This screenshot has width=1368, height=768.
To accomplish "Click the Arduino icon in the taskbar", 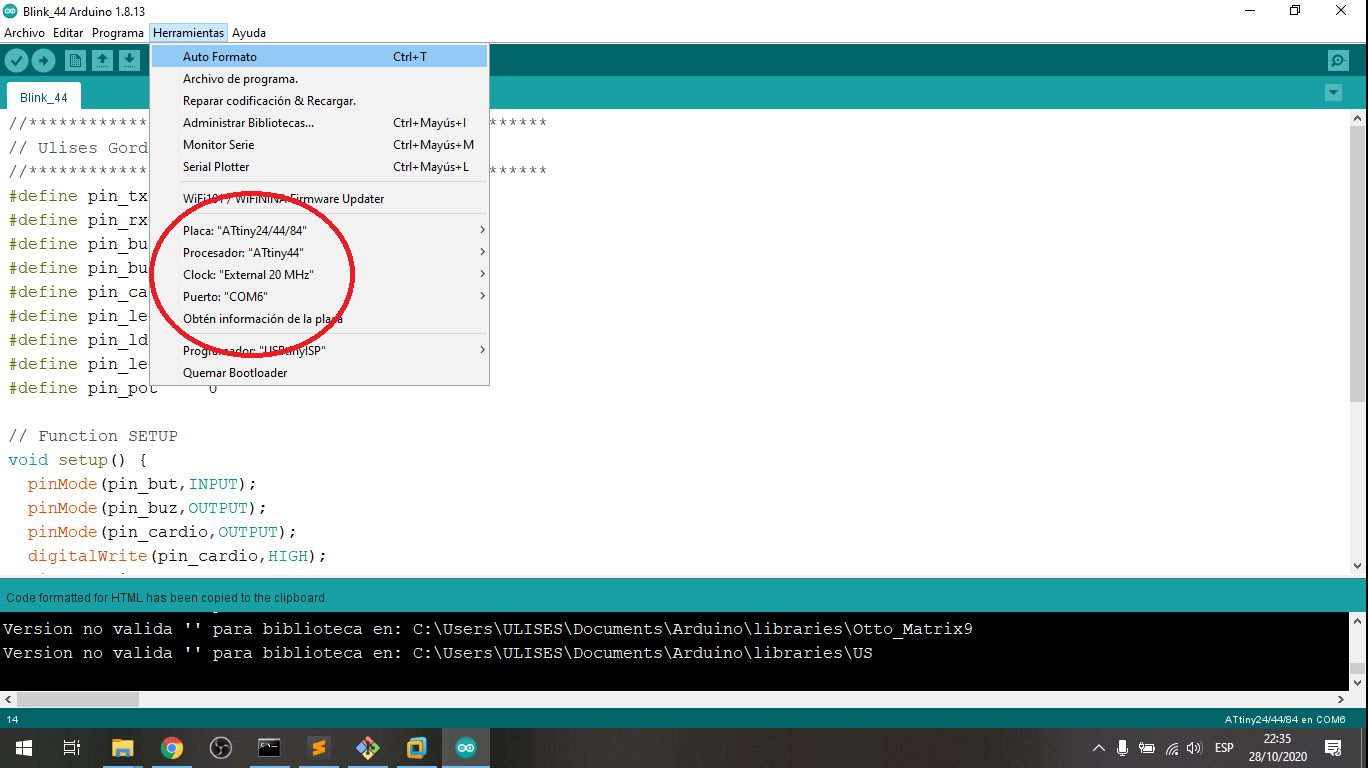I will click(x=466, y=747).
